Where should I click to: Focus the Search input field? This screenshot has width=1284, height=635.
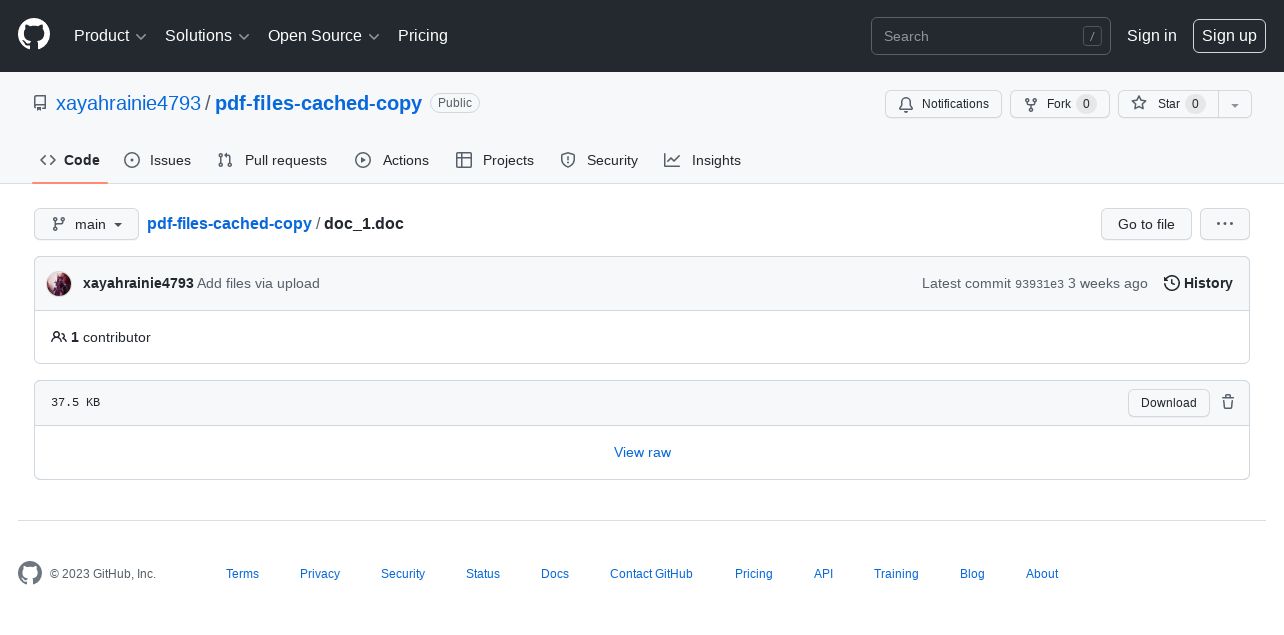[991, 36]
